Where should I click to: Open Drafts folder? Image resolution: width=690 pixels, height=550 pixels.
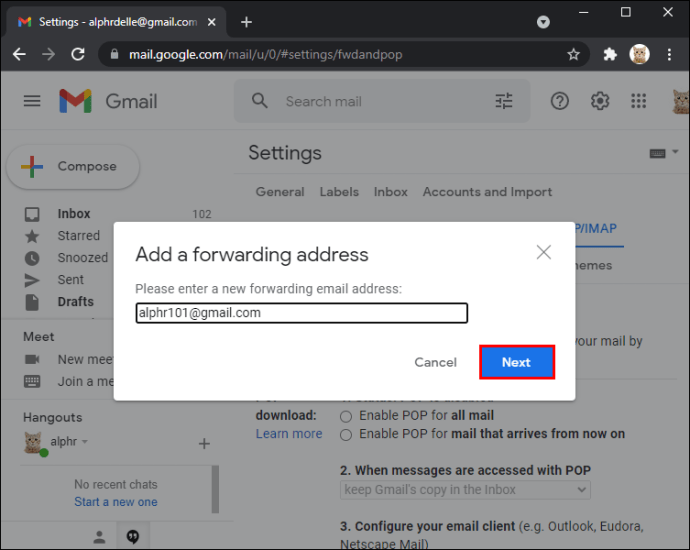[x=76, y=302]
